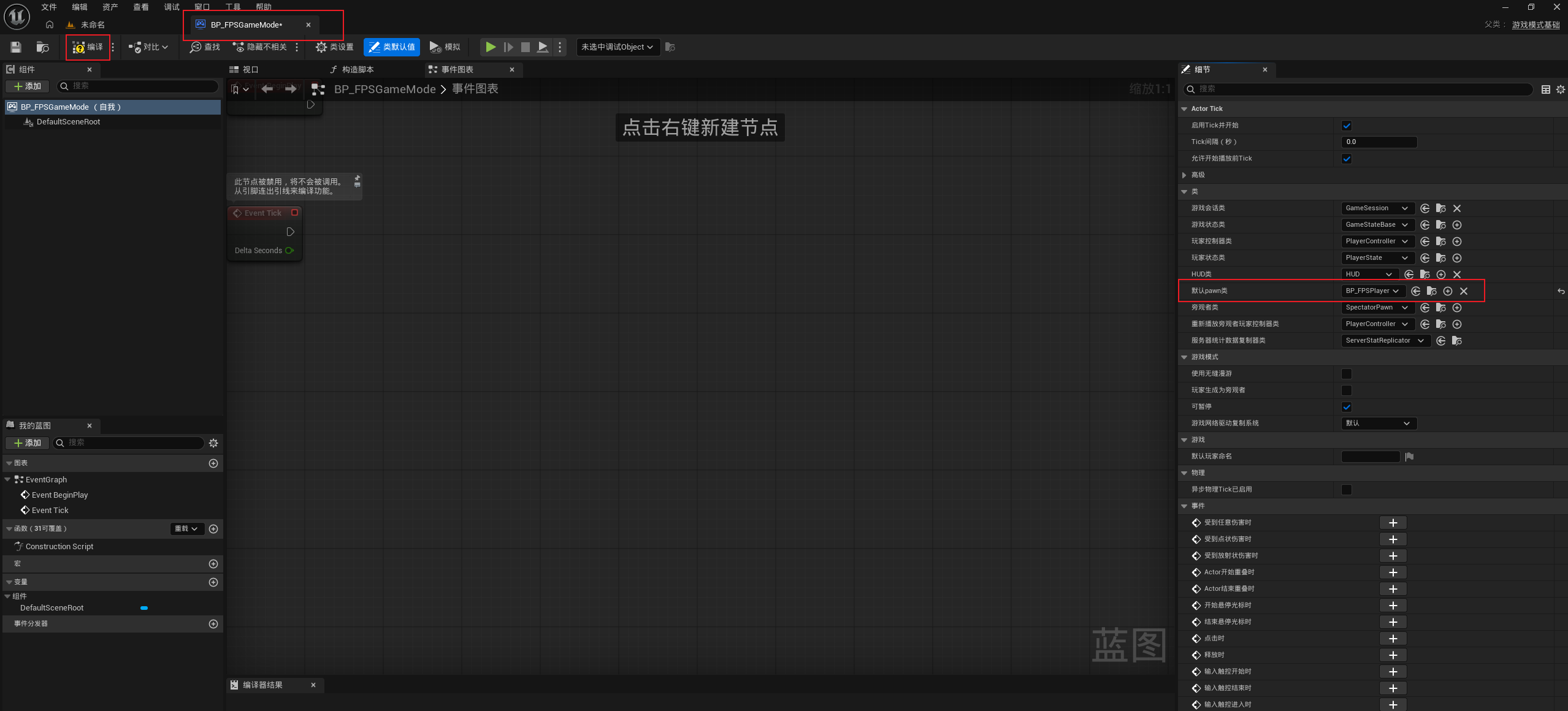This screenshot has height=711, width=1568.
Task: Toggle 可暂停 checkbox
Action: click(1347, 407)
